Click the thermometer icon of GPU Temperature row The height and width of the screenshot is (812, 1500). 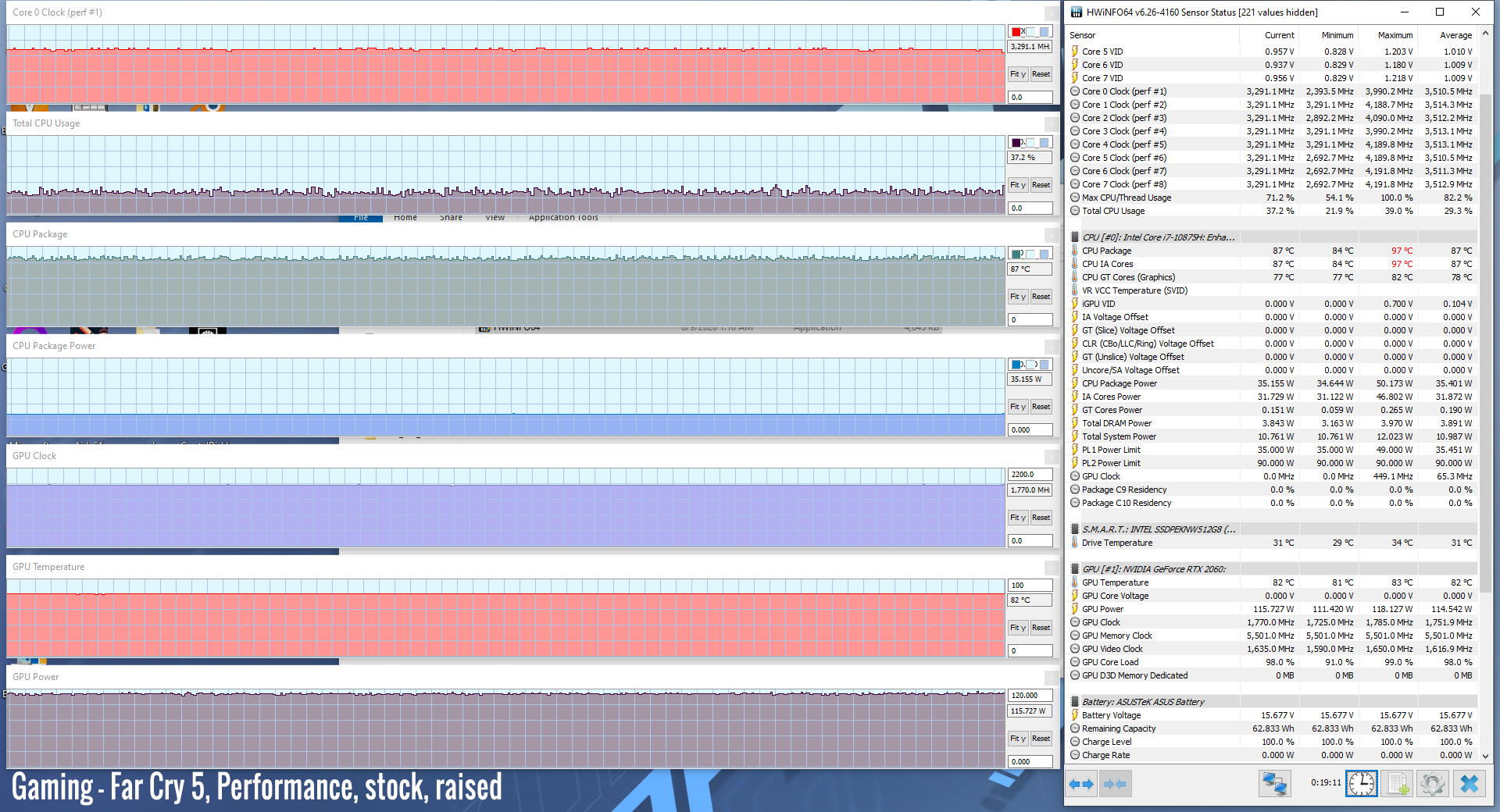[x=1075, y=582]
